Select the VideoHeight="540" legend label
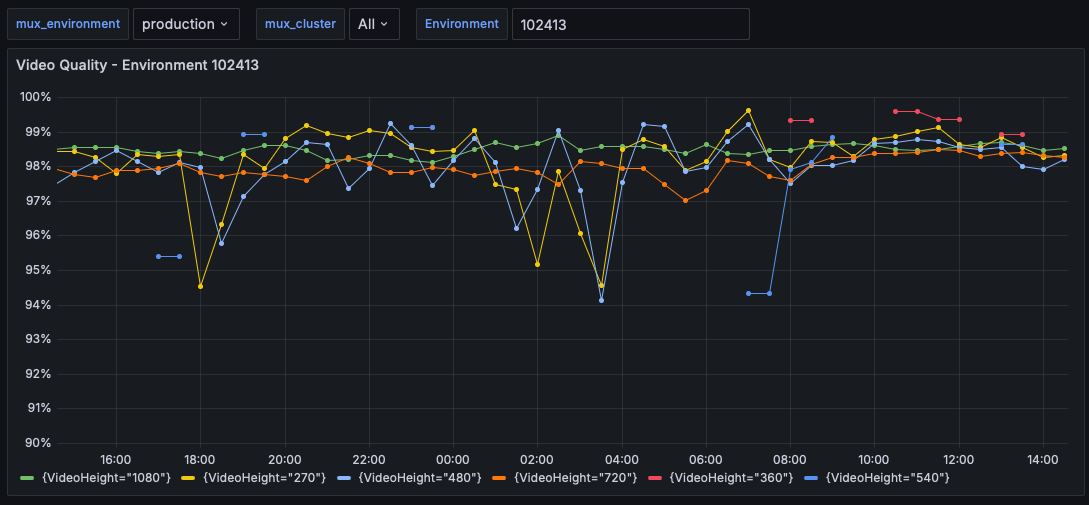 tap(887, 478)
